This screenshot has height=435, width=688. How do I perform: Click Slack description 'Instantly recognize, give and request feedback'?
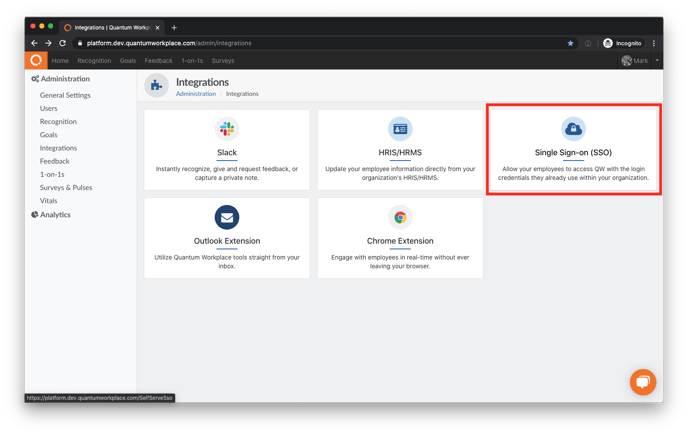coord(227,173)
